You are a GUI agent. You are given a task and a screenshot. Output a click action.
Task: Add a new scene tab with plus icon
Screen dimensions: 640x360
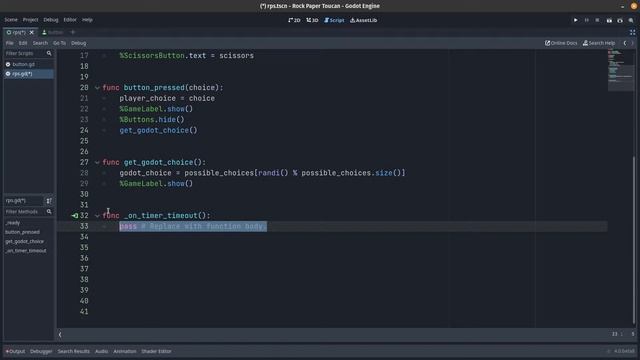(73, 32)
